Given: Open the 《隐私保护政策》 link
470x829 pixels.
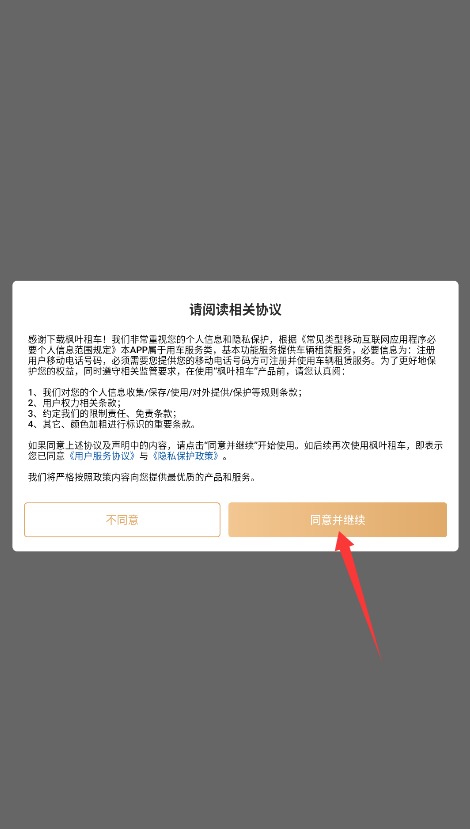Looking at the screenshot, I should pos(186,456).
